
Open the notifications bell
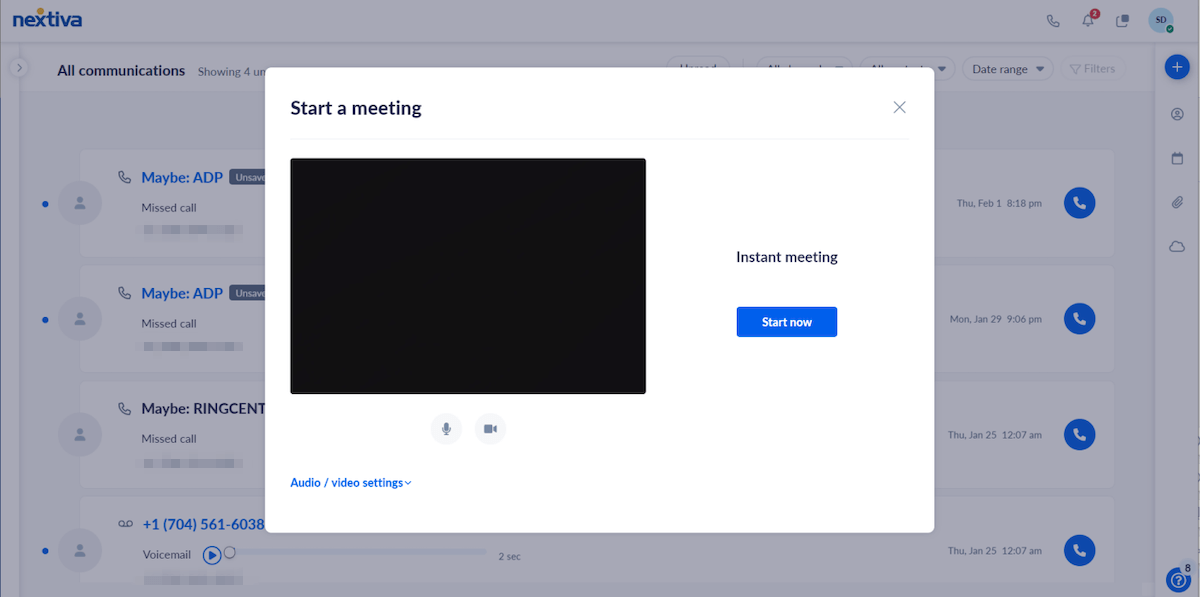click(x=1088, y=21)
